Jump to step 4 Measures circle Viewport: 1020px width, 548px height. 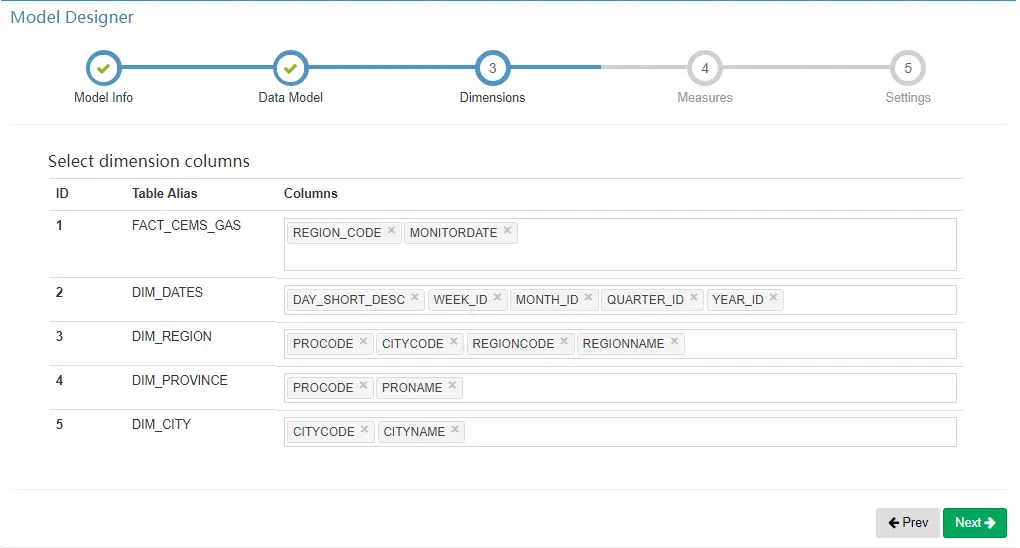click(x=705, y=68)
